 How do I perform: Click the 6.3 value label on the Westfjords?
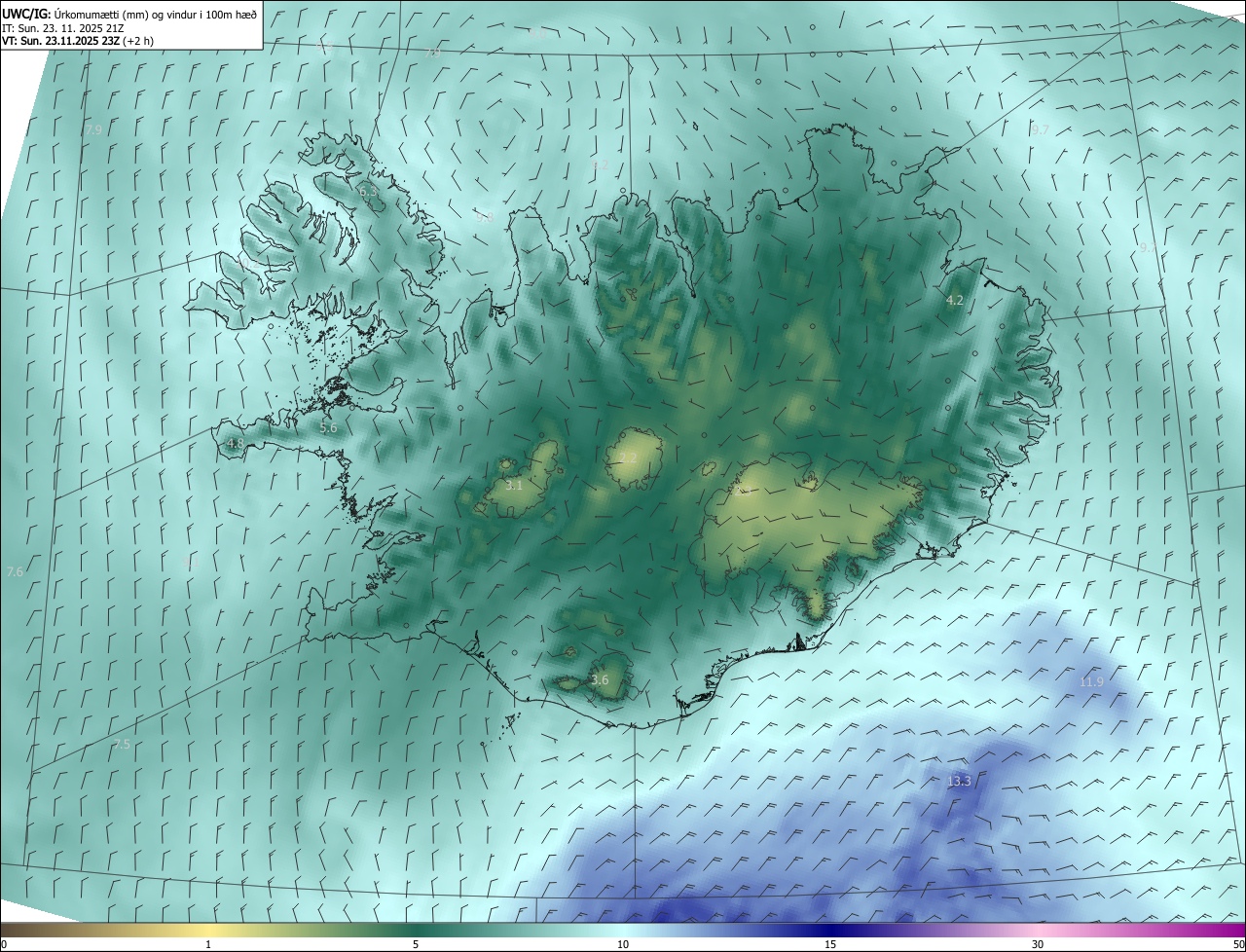pyautogui.click(x=368, y=193)
